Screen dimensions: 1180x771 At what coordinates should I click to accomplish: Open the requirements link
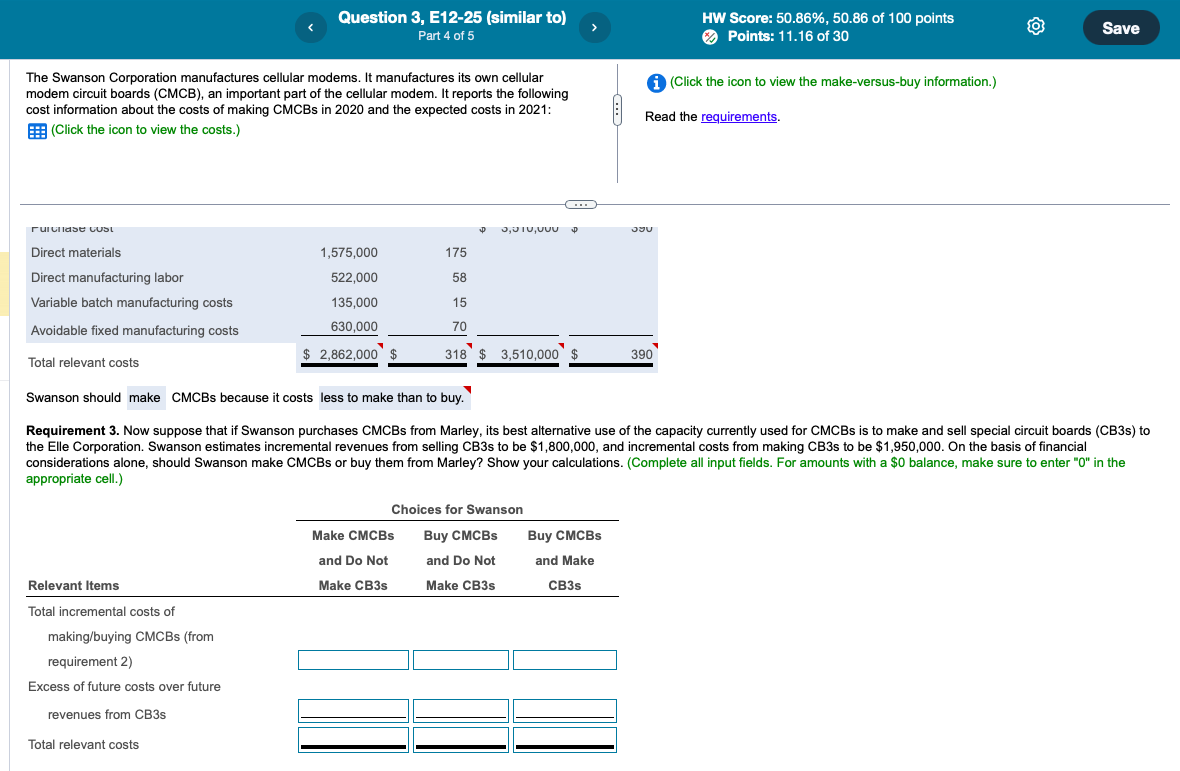739,116
